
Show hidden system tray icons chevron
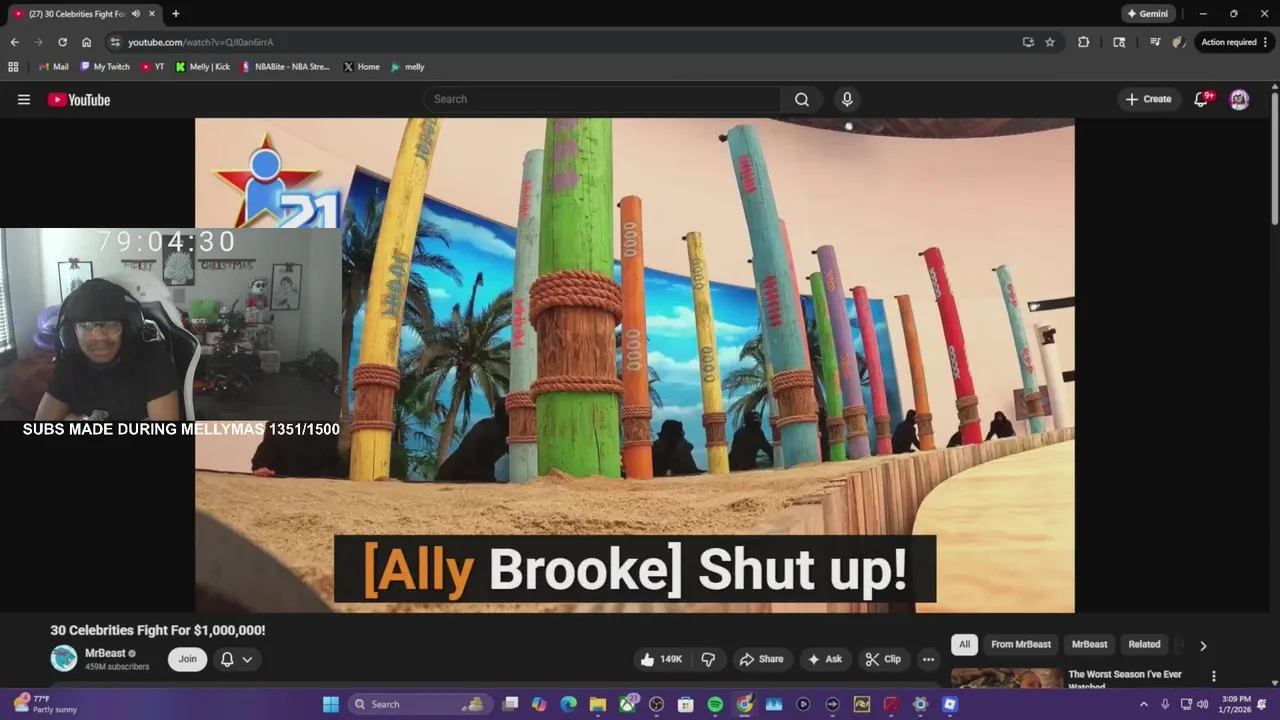coord(1144,704)
